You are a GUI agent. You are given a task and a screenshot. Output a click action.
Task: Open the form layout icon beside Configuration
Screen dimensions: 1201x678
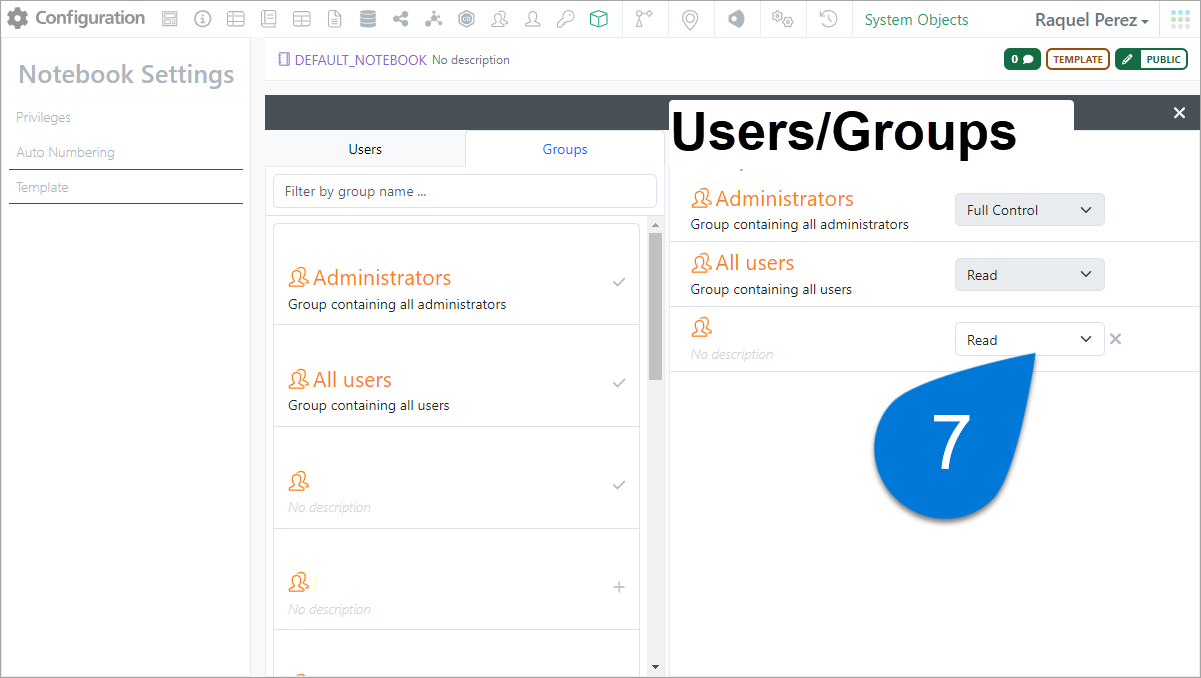pyautogui.click(x=170, y=19)
